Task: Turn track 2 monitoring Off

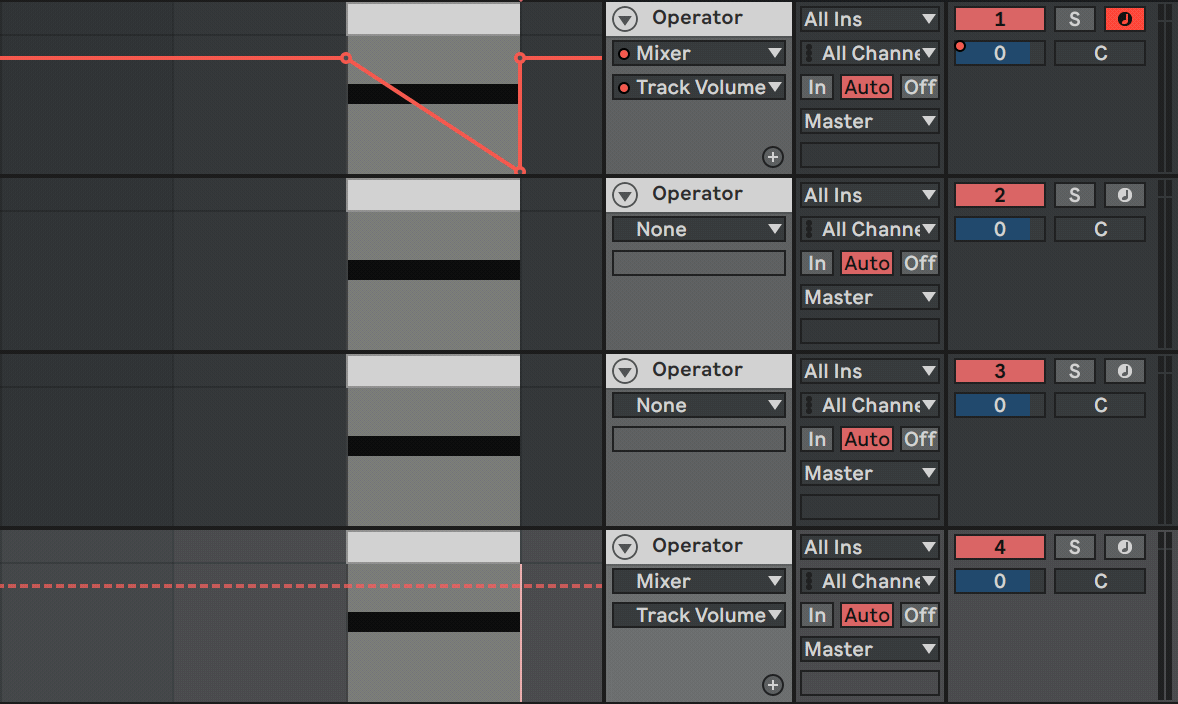Action: pos(919,263)
